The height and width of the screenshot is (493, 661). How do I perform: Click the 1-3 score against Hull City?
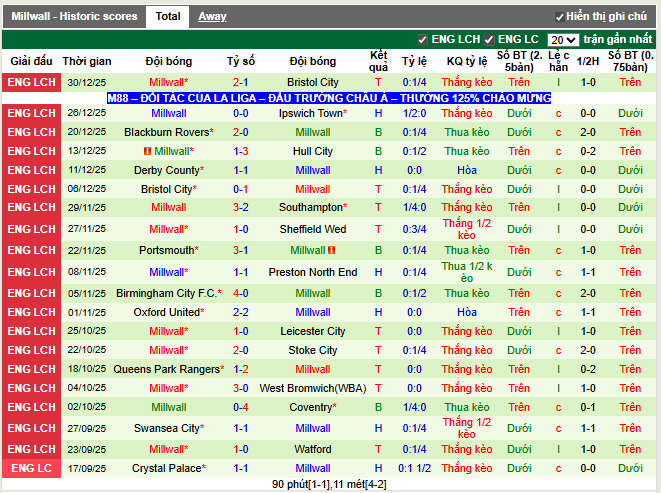(241, 151)
